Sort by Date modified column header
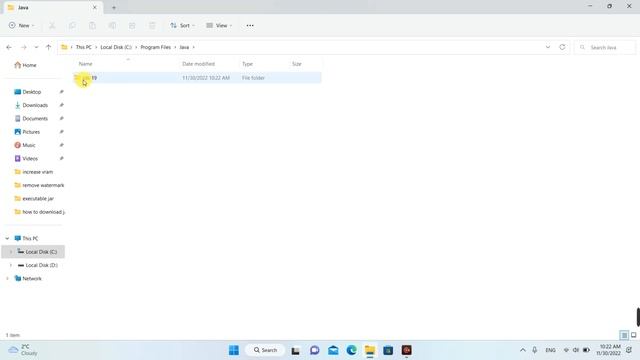Screen dimensions: 640x360 (x=198, y=64)
